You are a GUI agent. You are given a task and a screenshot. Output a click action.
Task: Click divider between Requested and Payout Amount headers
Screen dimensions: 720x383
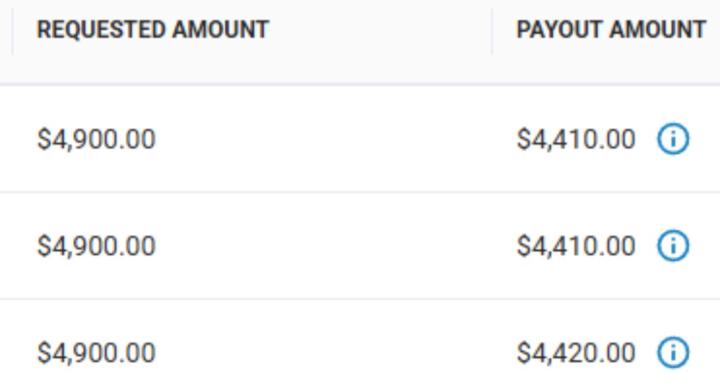[492, 31]
